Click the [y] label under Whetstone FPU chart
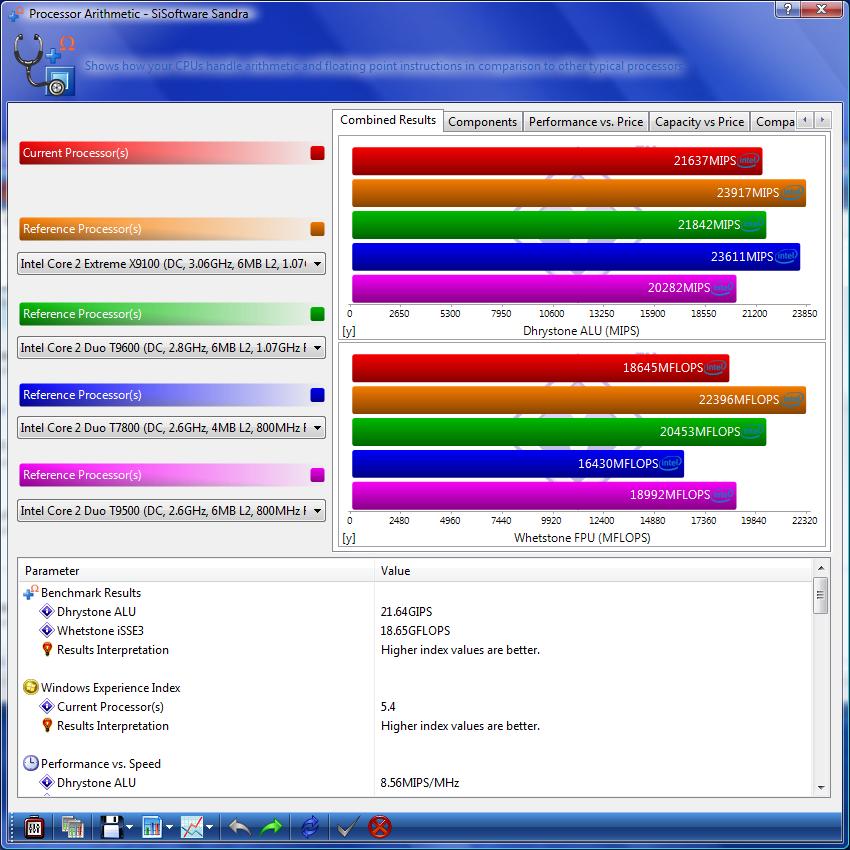Viewport: 850px width, 850px height. click(x=349, y=538)
